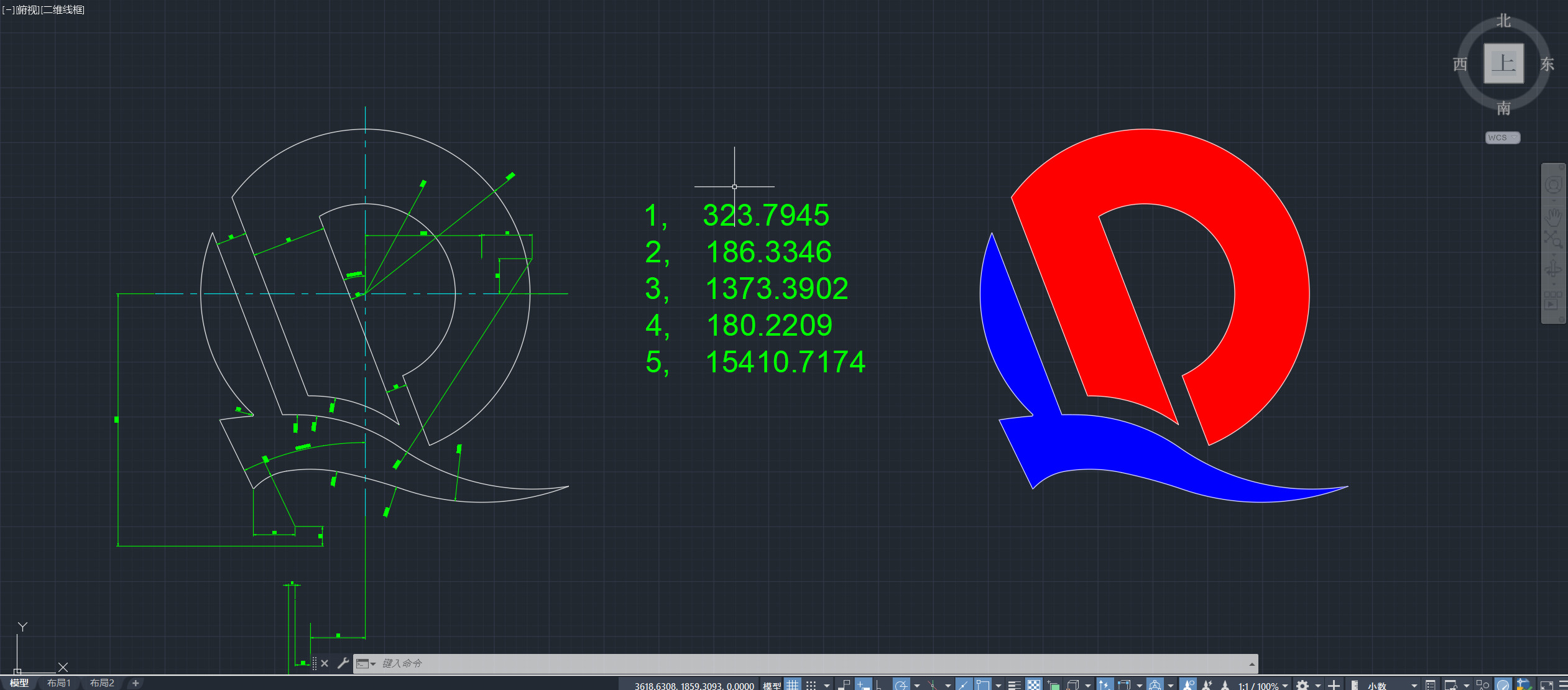Click the 上 top face of ViewCube
This screenshot has height=690, width=1568.
pyautogui.click(x=1503, y=63)
